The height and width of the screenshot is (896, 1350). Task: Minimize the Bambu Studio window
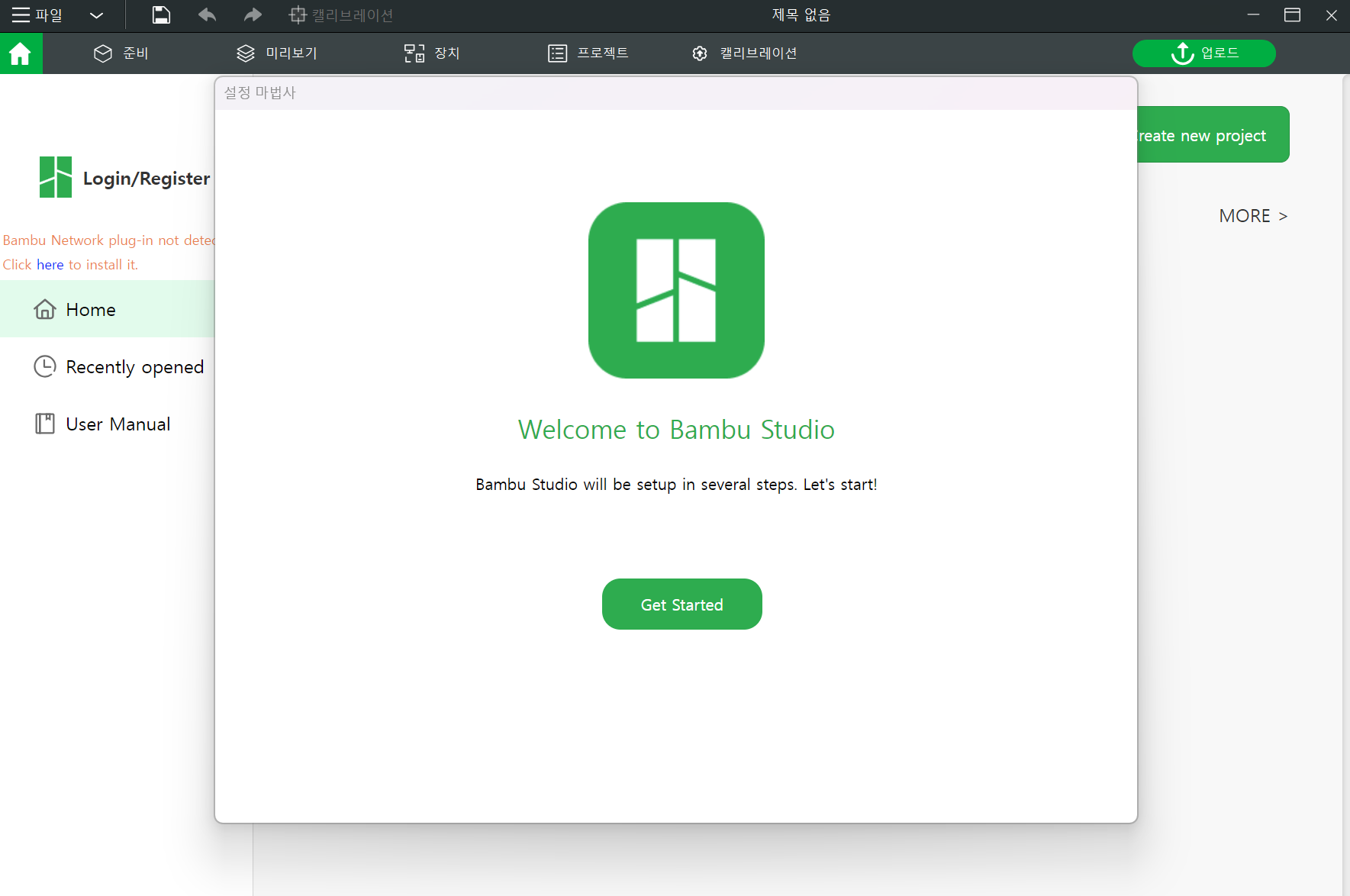click(1253, 15)
